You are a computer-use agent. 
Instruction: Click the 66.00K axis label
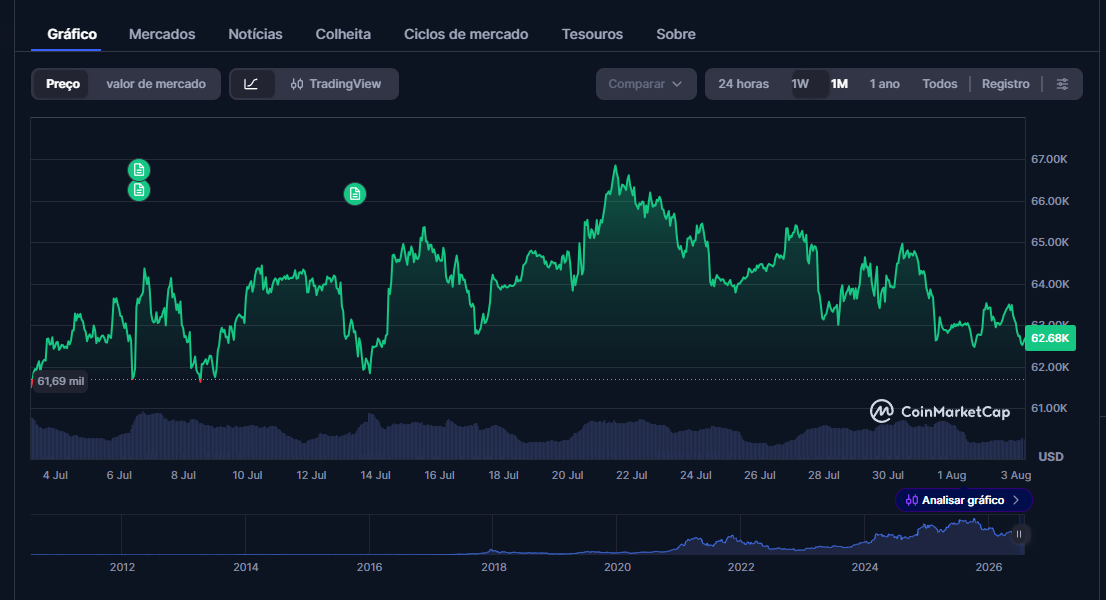coord(1050,201)
